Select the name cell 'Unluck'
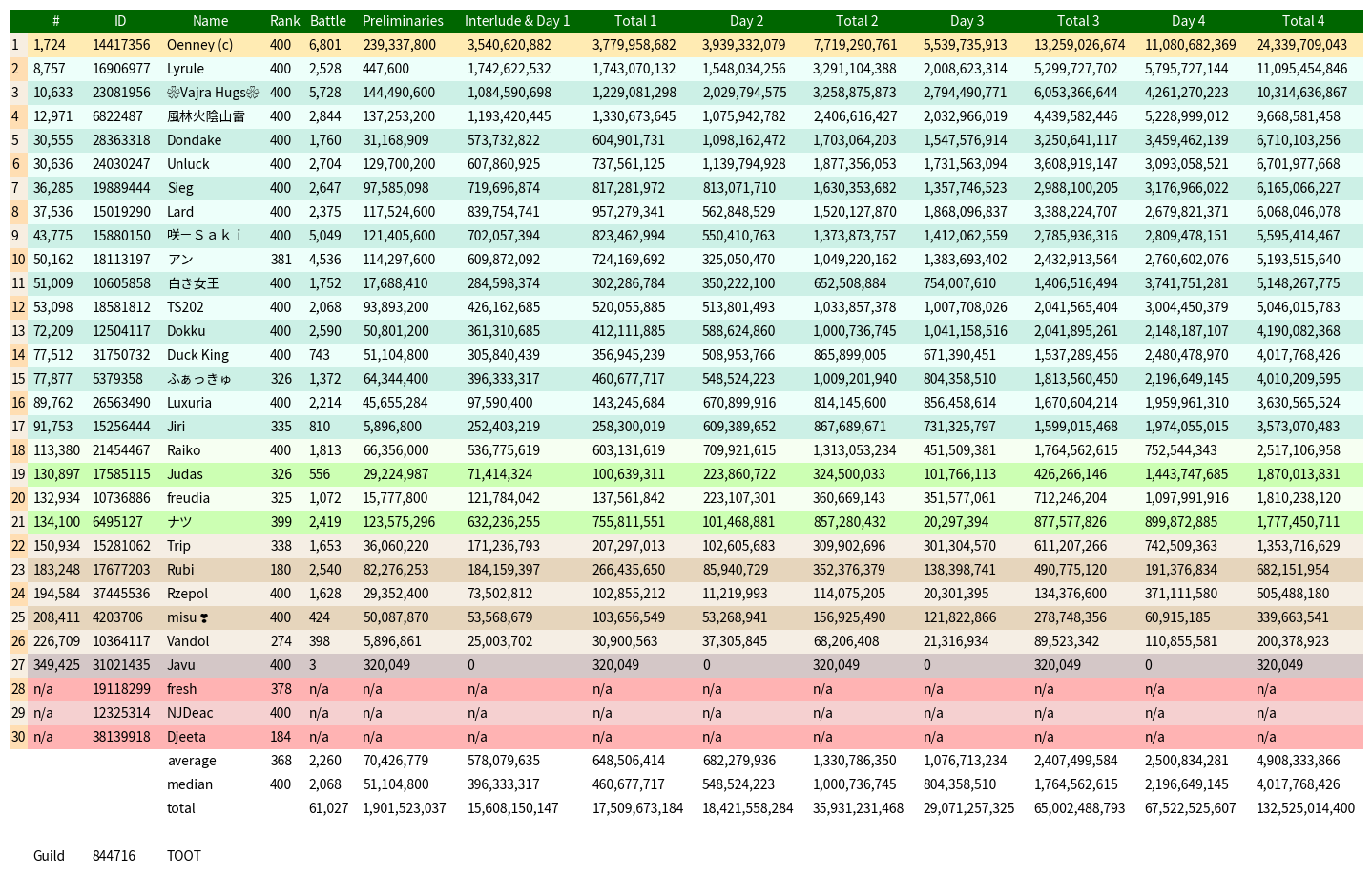Viewport: 1372px width, 878px height. (188, 164)
